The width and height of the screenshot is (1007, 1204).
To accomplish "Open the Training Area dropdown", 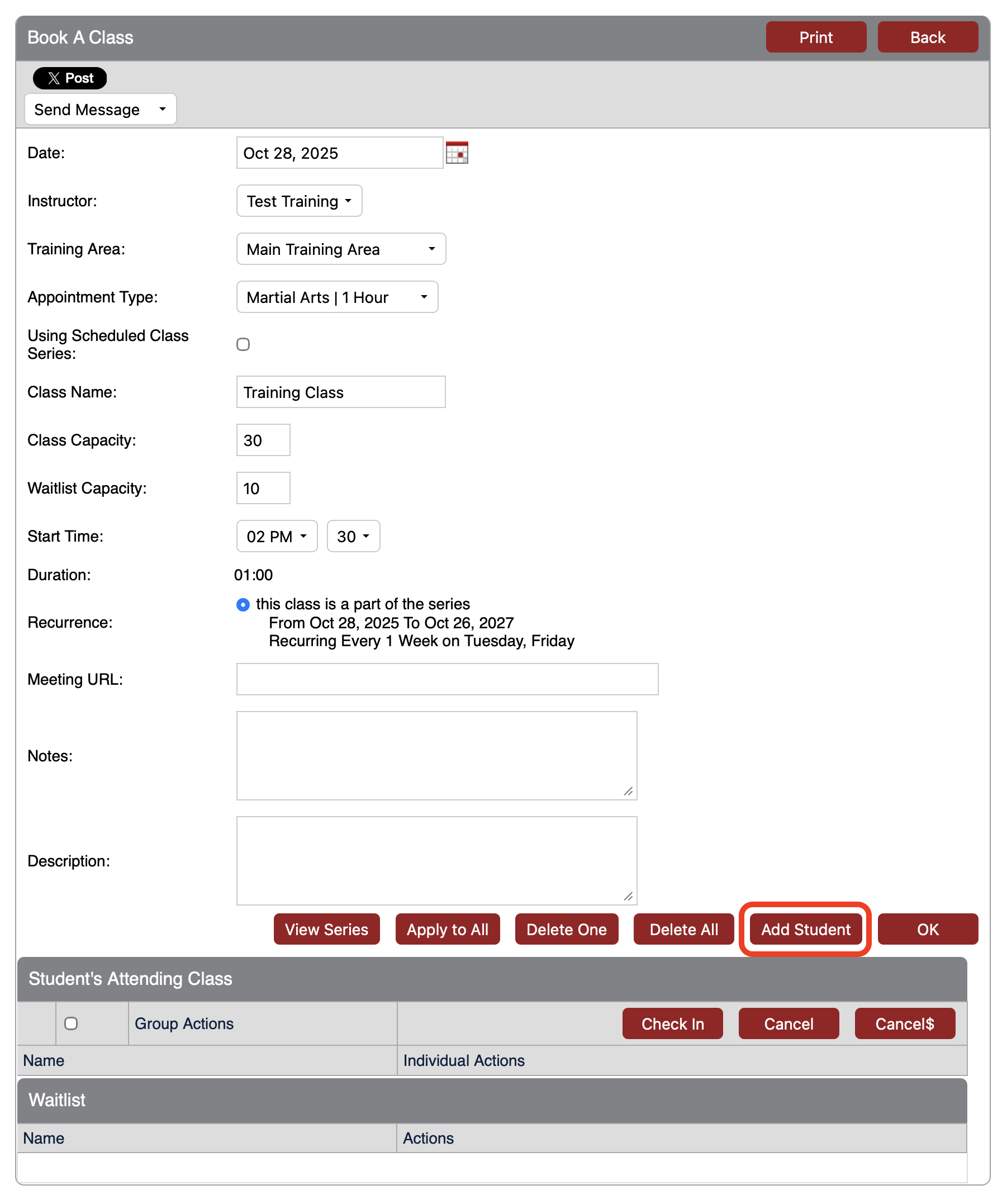I will [340, 249].
